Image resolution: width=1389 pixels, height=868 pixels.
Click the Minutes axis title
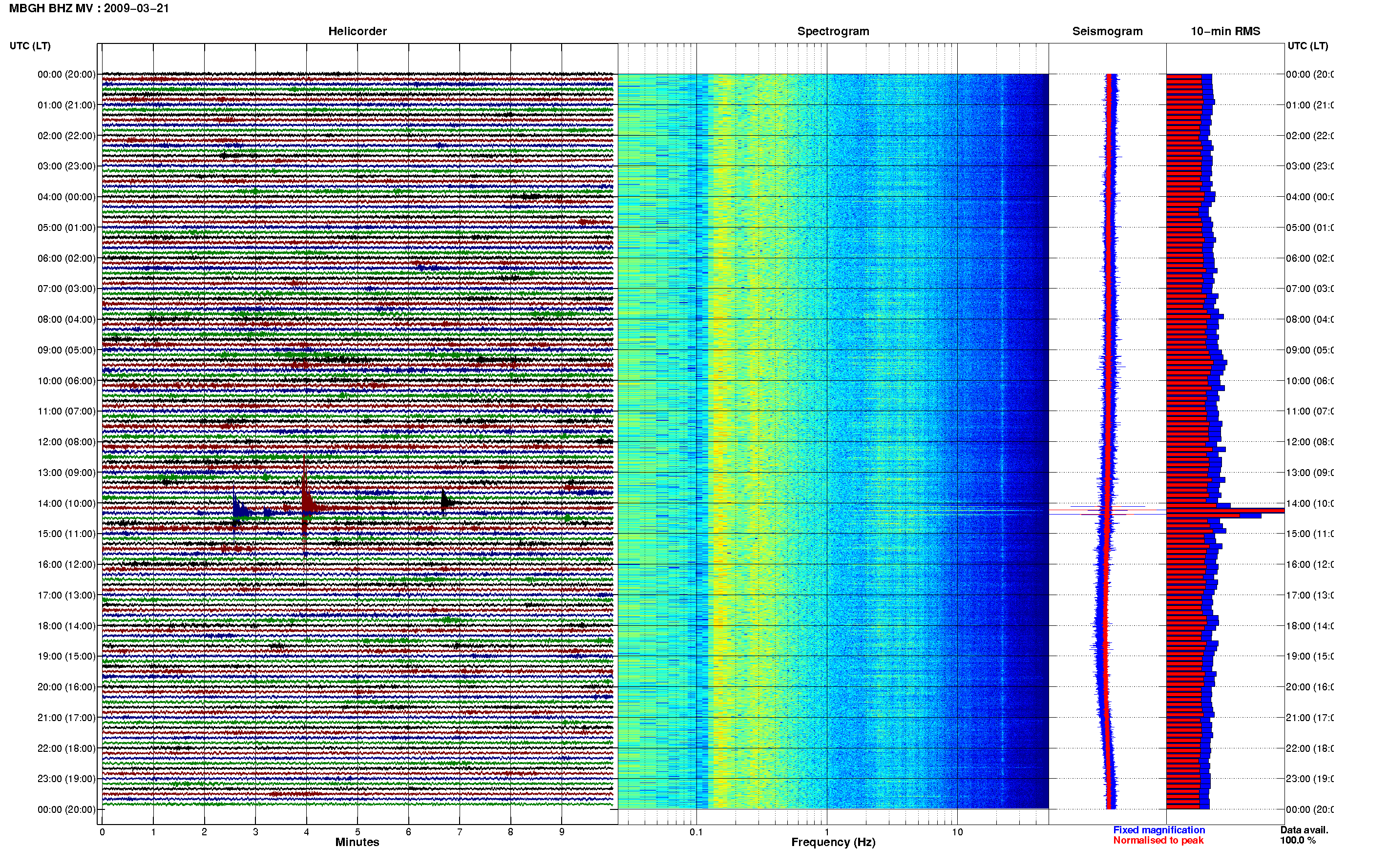pos(357,842)
